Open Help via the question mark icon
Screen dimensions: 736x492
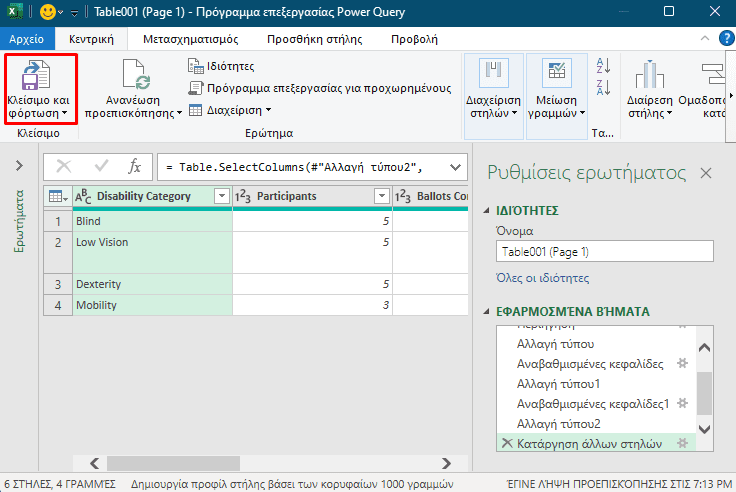point(726,38)
